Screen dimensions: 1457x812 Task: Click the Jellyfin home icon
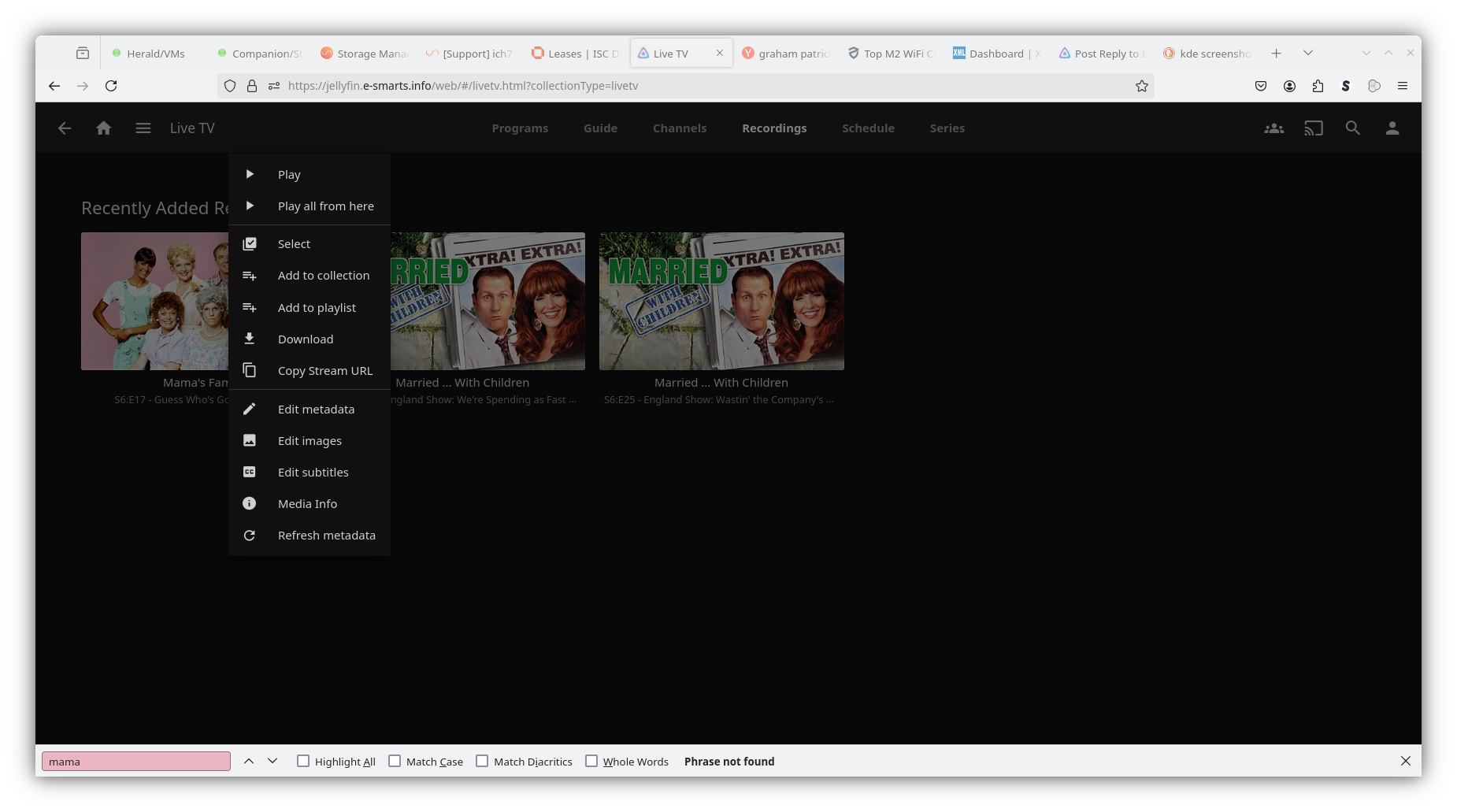(103, 128)
